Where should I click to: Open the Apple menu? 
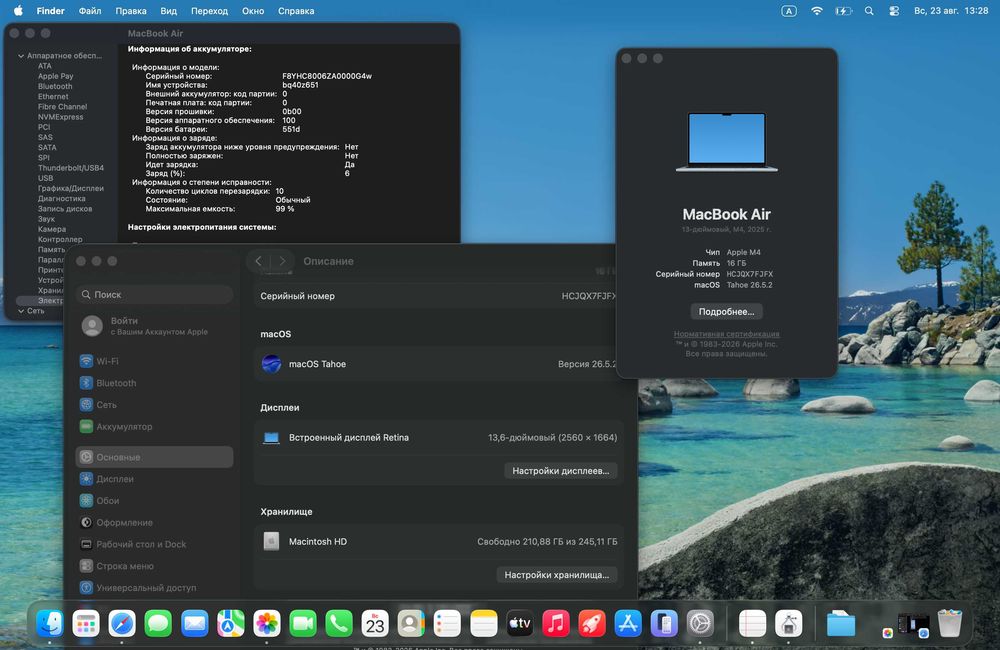point(18,10)
